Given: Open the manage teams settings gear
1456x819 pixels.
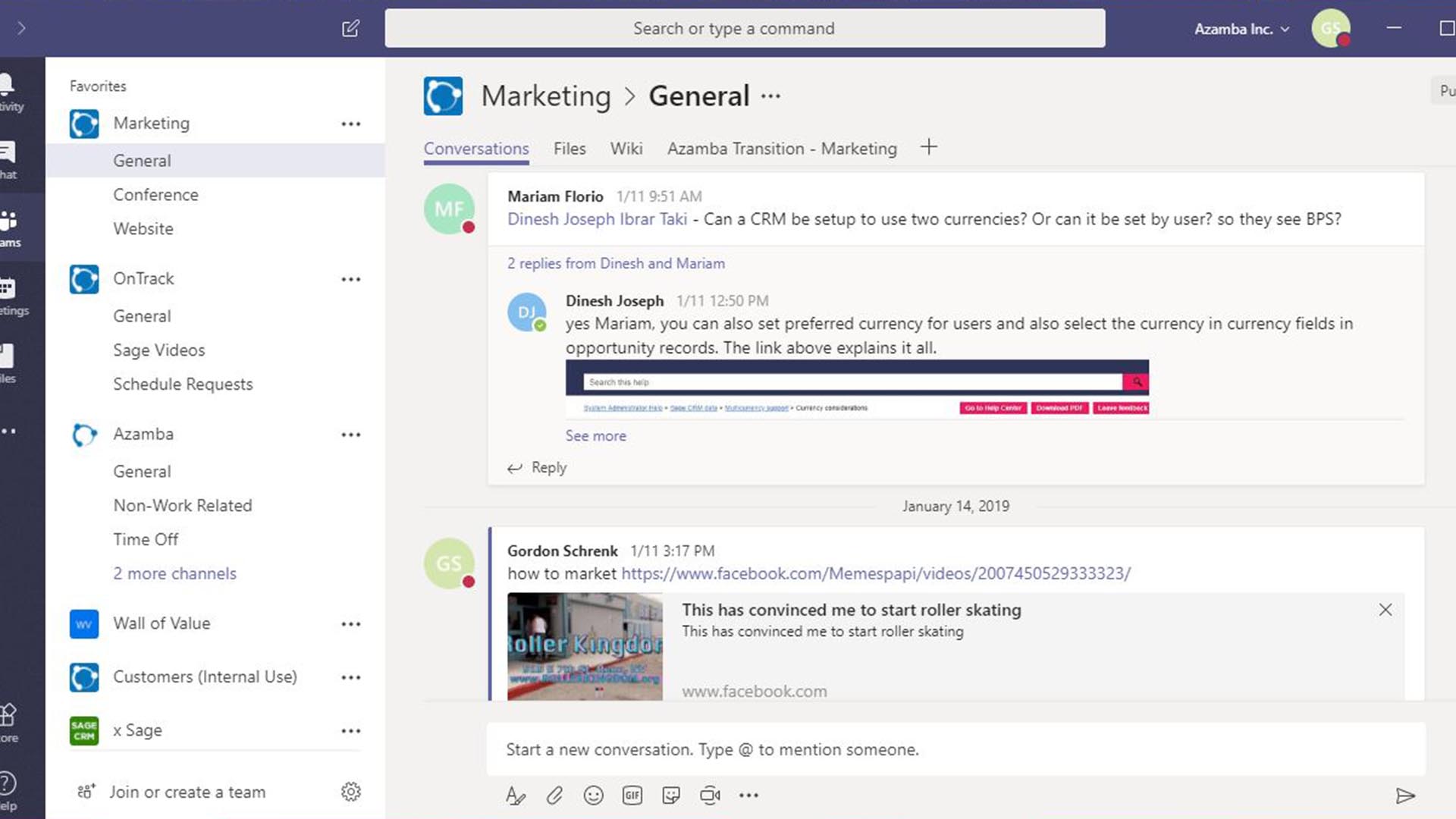Looking at the screenshot, I should (x=350, y=792).
